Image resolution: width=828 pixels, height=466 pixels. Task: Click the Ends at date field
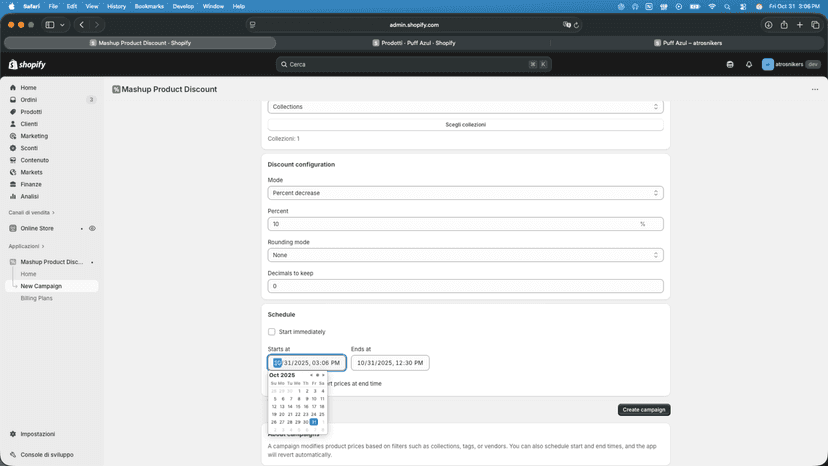point(390,363)
